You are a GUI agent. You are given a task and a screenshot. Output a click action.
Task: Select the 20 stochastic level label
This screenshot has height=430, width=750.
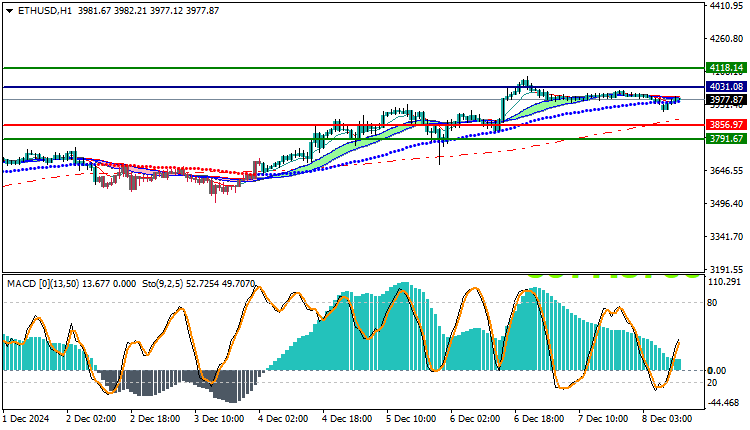(x=712, y=383)
